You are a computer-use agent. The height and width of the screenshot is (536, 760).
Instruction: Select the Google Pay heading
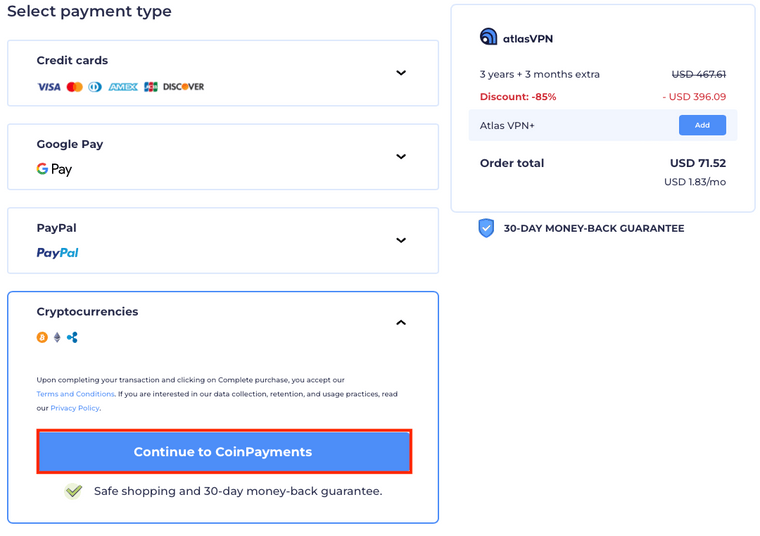[x=70, y=144]
